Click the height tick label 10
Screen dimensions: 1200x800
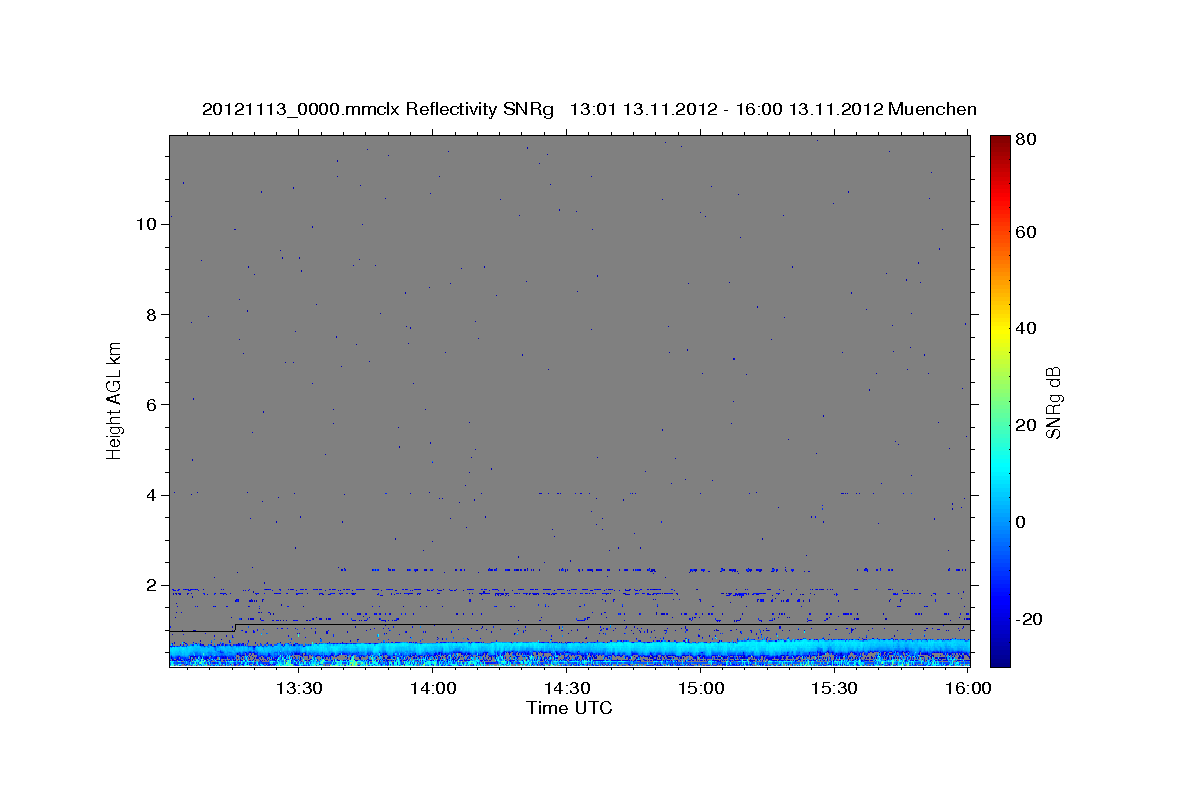point(145,223)
